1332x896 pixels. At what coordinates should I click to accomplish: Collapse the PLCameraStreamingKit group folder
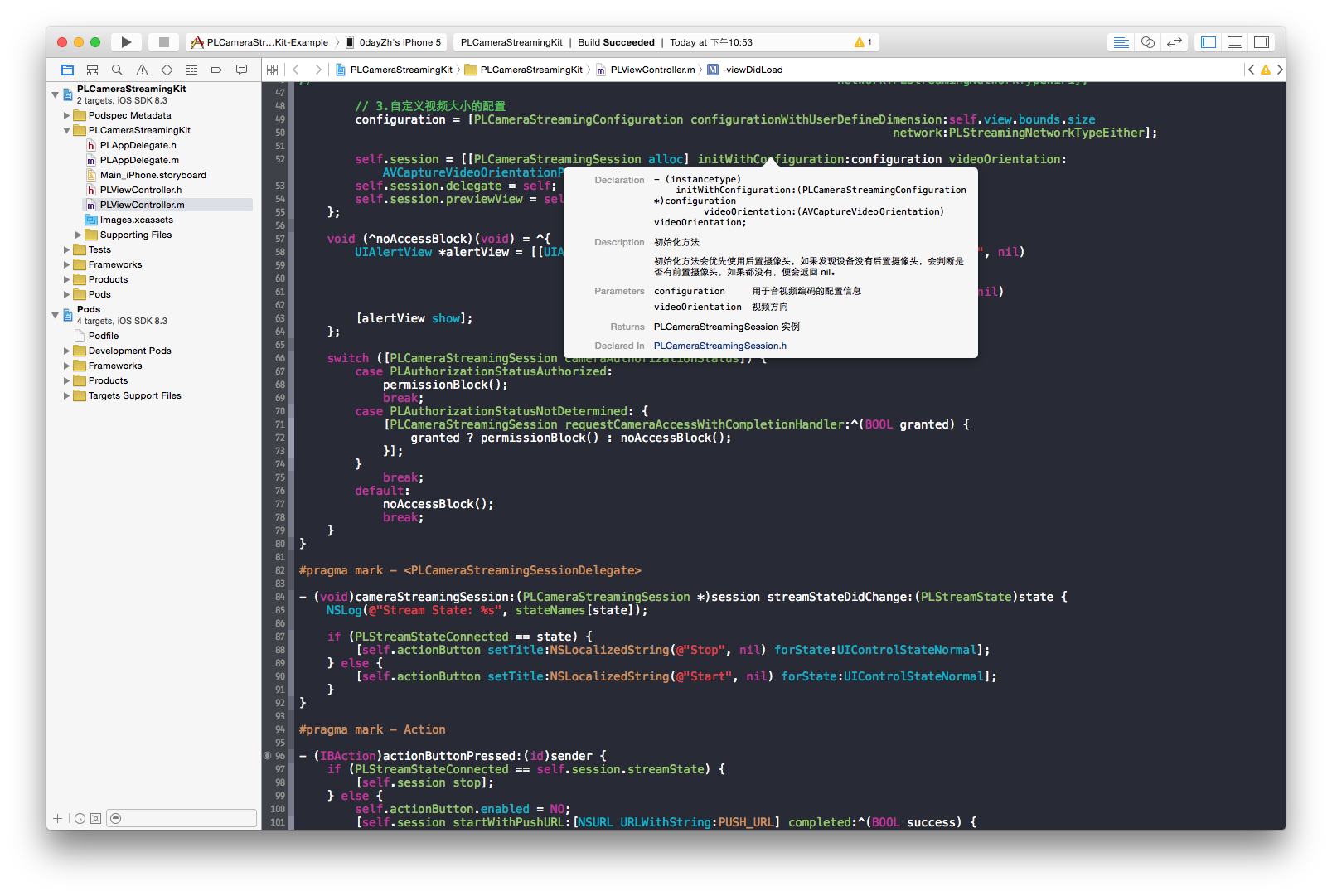coord(67,130)
